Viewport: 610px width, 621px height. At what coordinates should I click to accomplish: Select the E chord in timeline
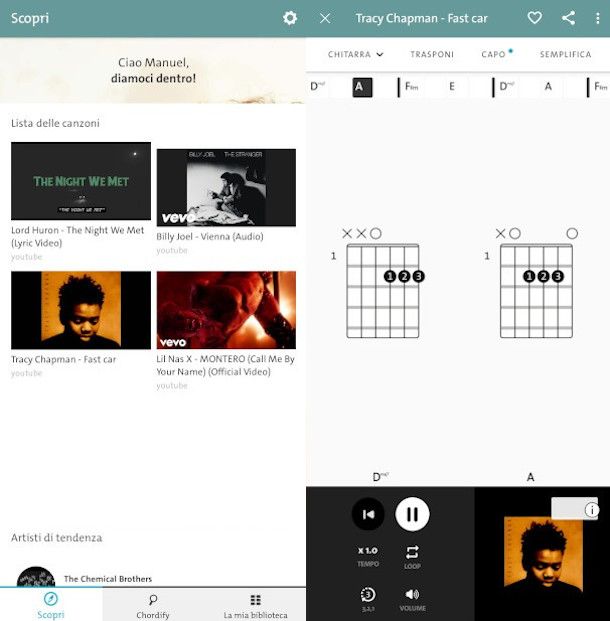pos(452,86)
